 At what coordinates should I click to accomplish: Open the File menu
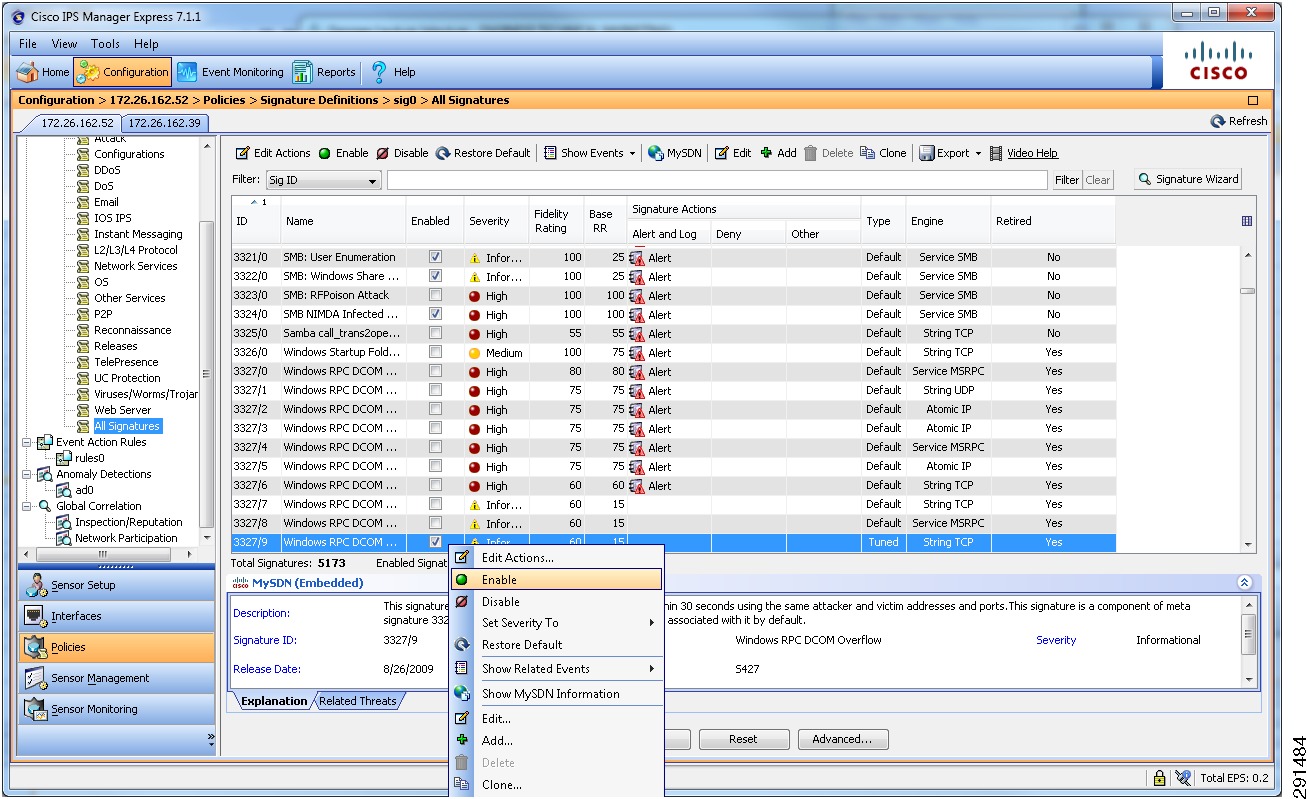(x=28, y=44)
